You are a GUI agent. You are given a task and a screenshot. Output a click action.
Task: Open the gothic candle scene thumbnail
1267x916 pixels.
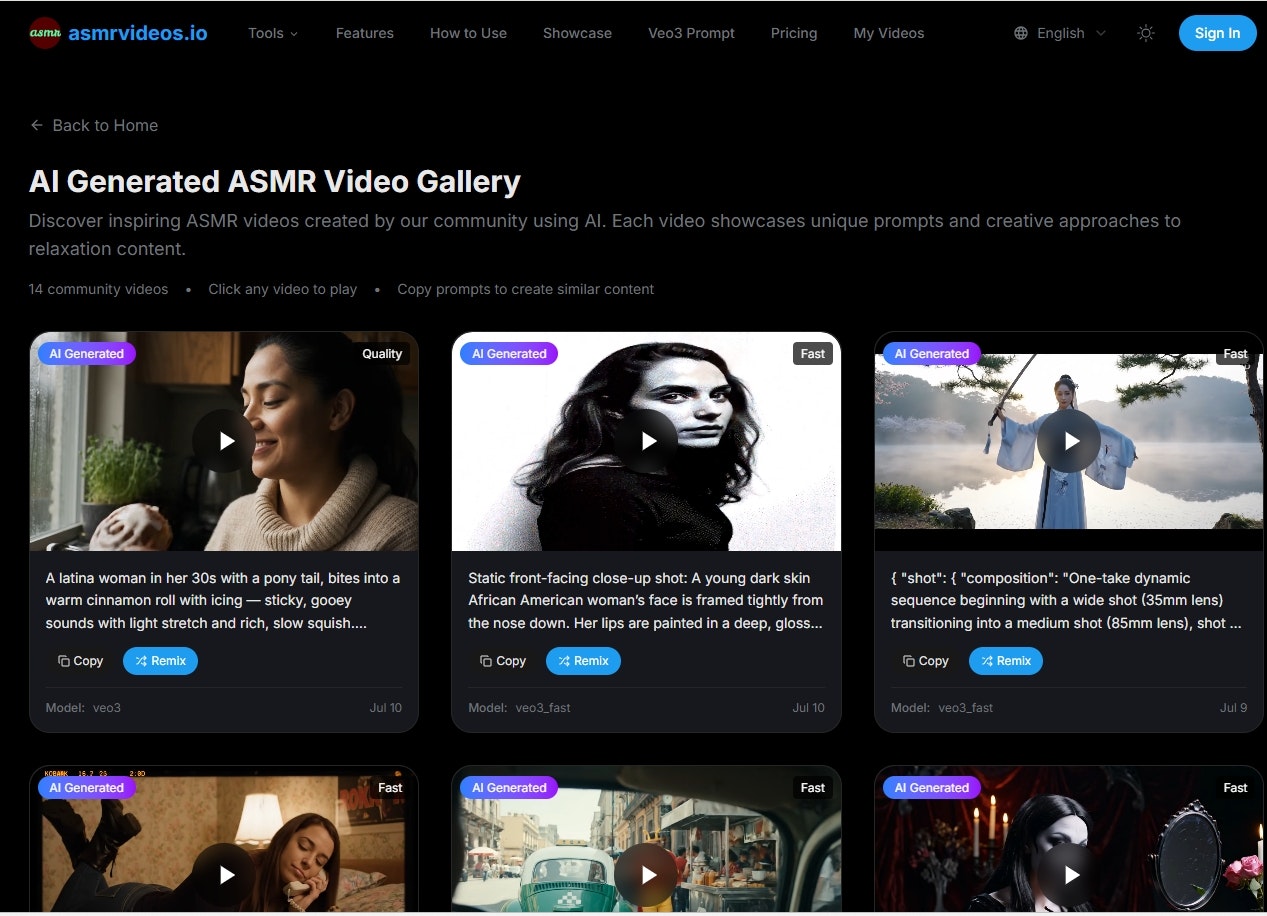point(1069,840)
